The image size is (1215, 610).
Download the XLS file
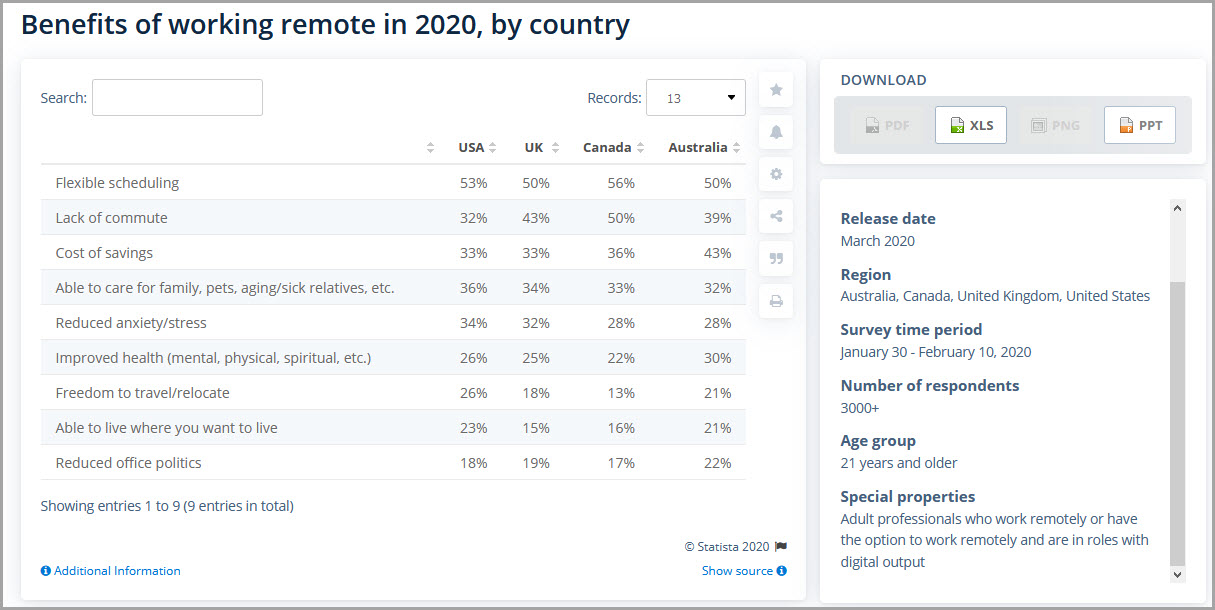[971, 125]
